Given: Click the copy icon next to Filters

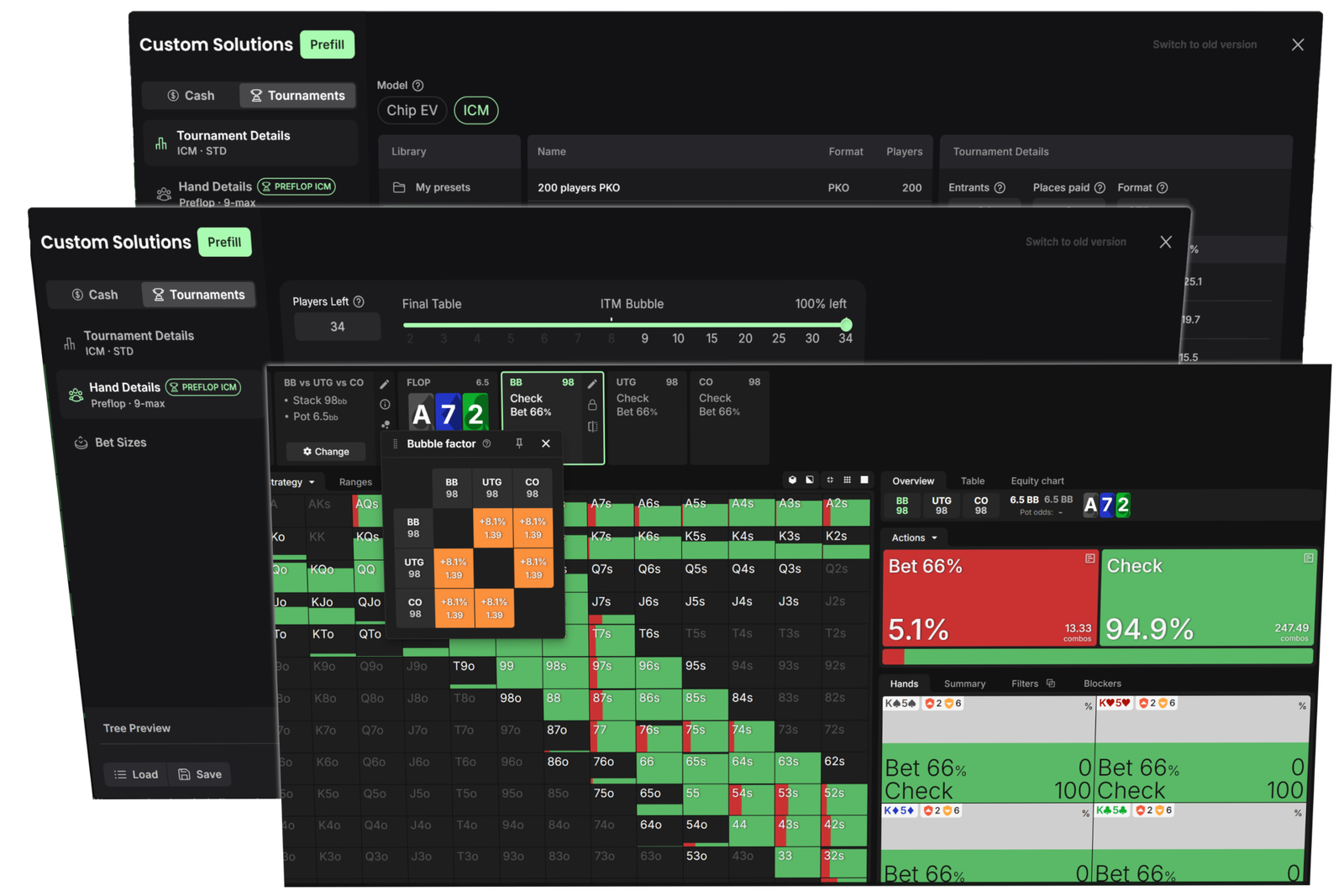Looking at the screenshot, I should (x=1051, y=684).
